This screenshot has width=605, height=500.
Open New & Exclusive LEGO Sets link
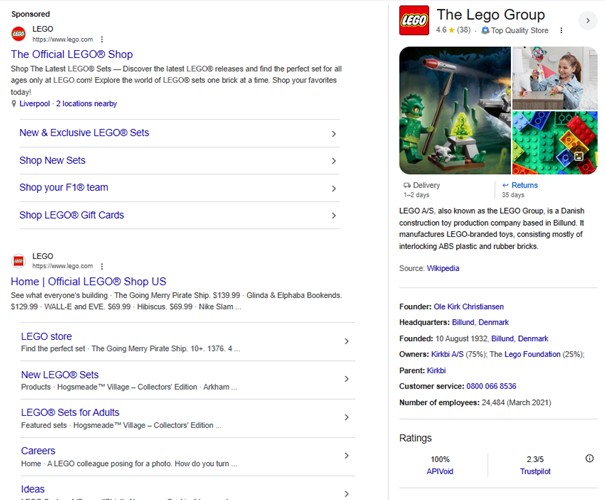[x=84, y=133]
